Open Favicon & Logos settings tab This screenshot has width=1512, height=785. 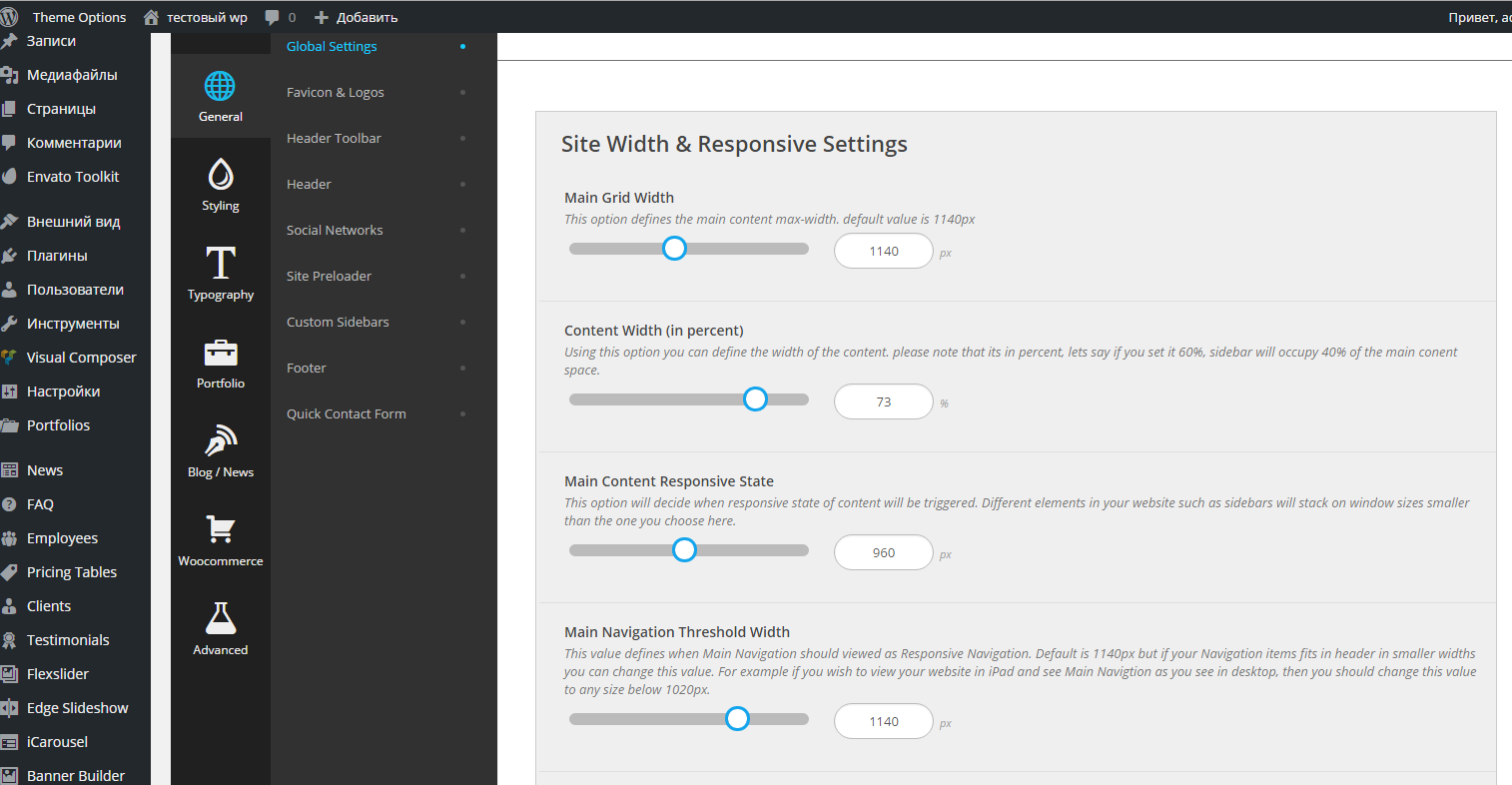[x=336, y=92]
